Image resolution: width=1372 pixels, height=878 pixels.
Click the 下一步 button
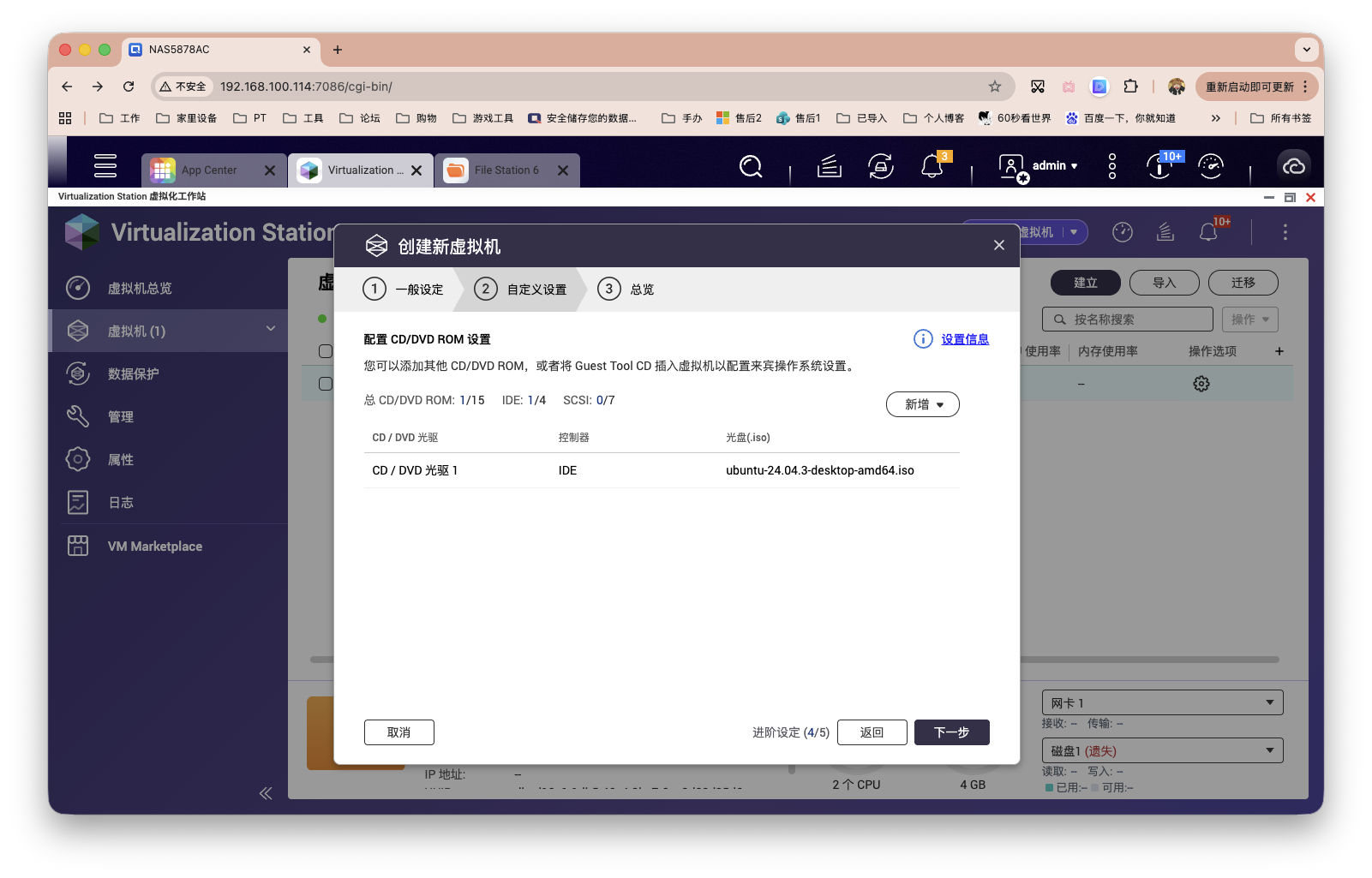coord(951,732)
